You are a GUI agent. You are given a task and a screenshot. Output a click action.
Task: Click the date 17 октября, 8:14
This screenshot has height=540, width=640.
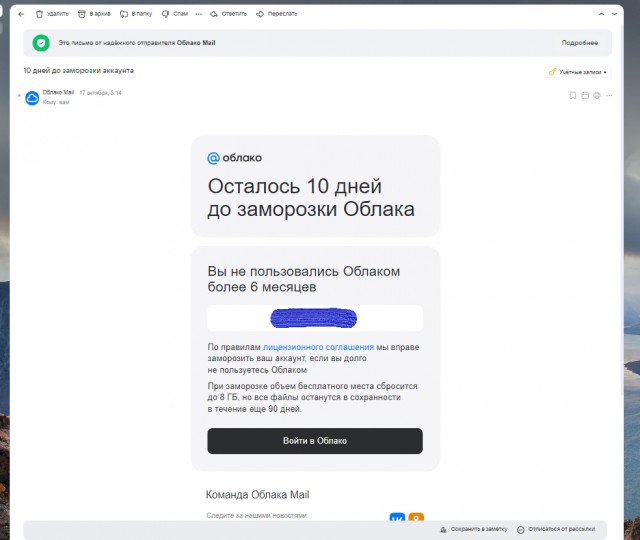click(x=100, y=93)
